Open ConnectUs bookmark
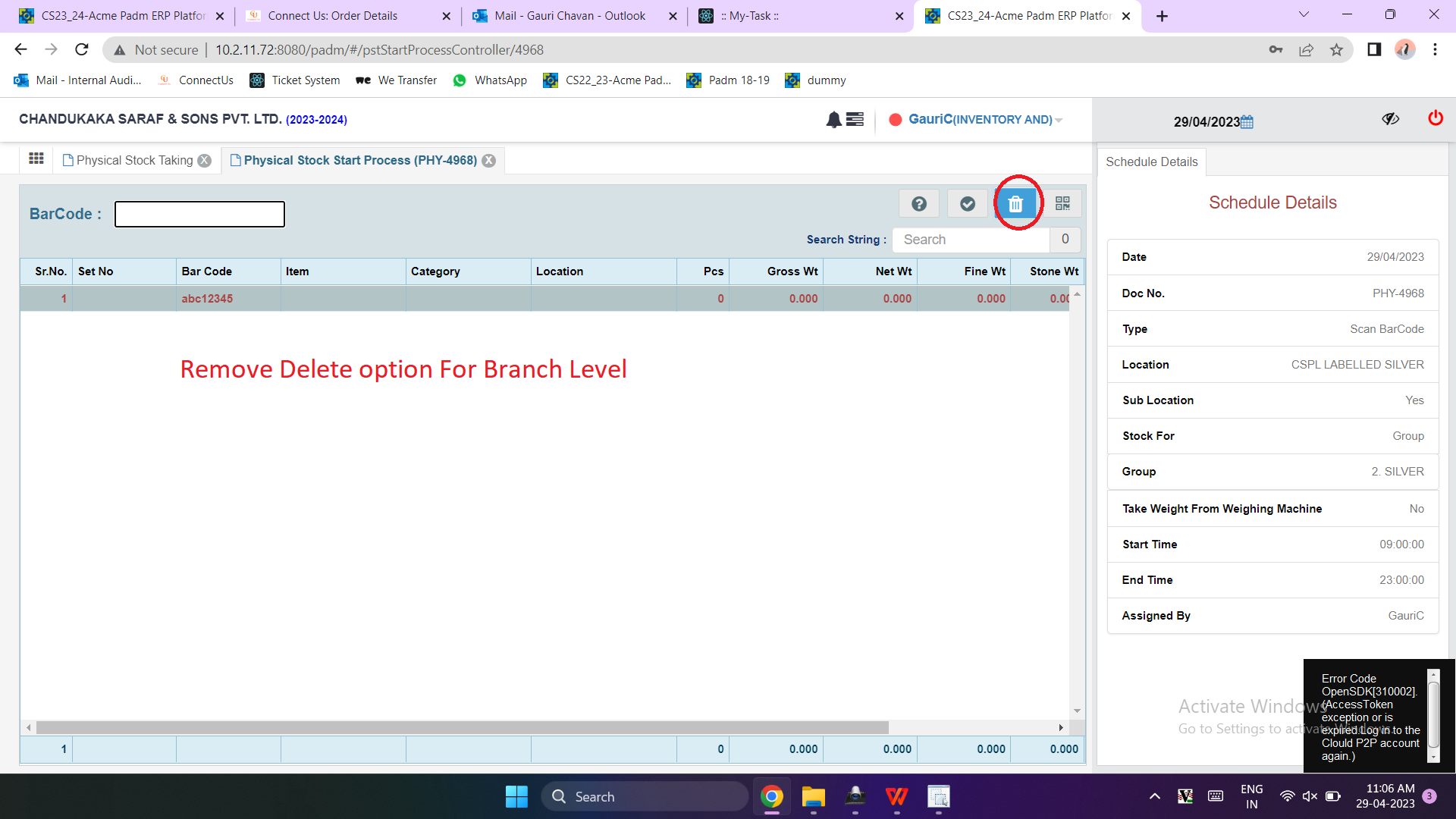The width and height of the screenshot is (1456, 819). (x=196, y=80)
